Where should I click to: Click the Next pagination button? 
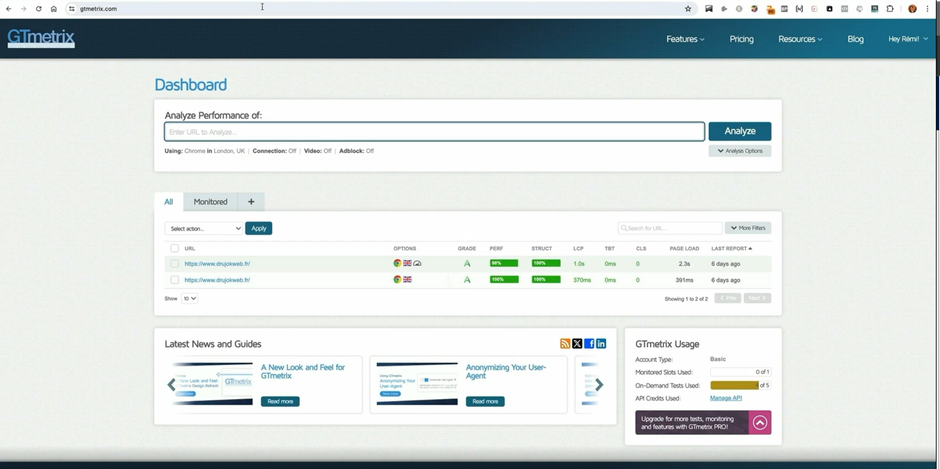(757, 298)
